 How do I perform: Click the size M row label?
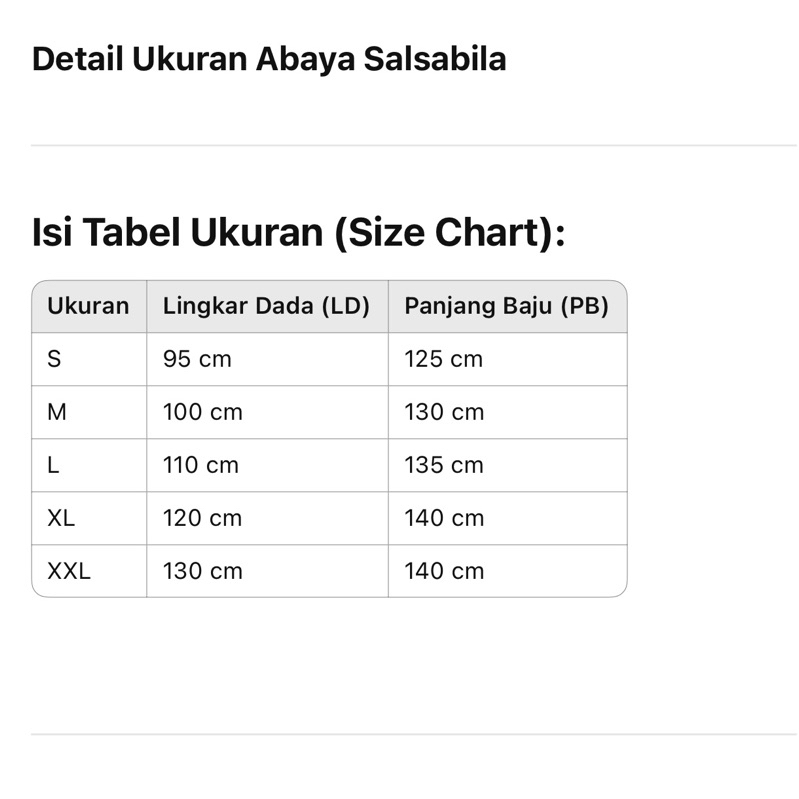57,412
